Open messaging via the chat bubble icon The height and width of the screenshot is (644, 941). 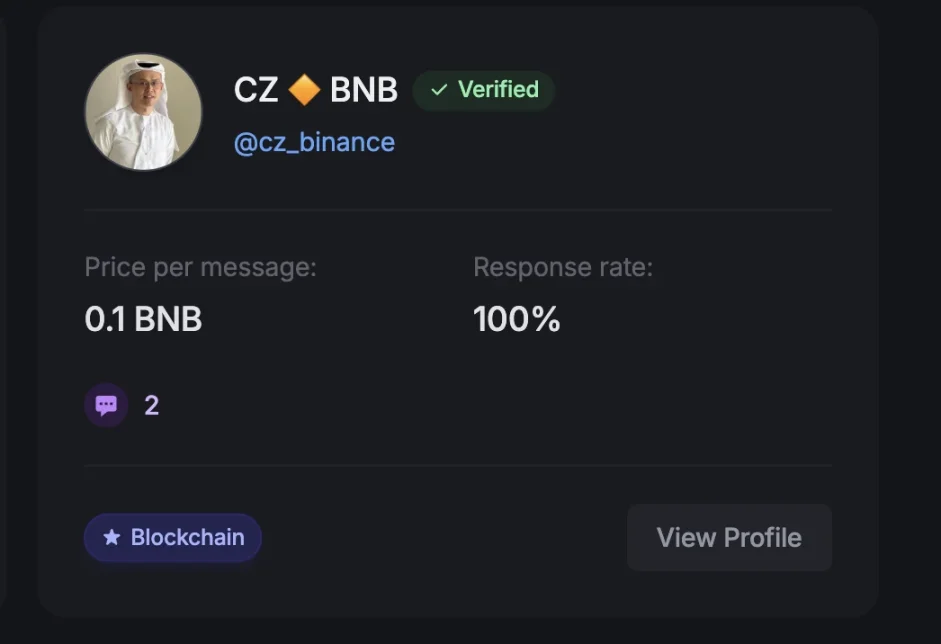(106, 405)
